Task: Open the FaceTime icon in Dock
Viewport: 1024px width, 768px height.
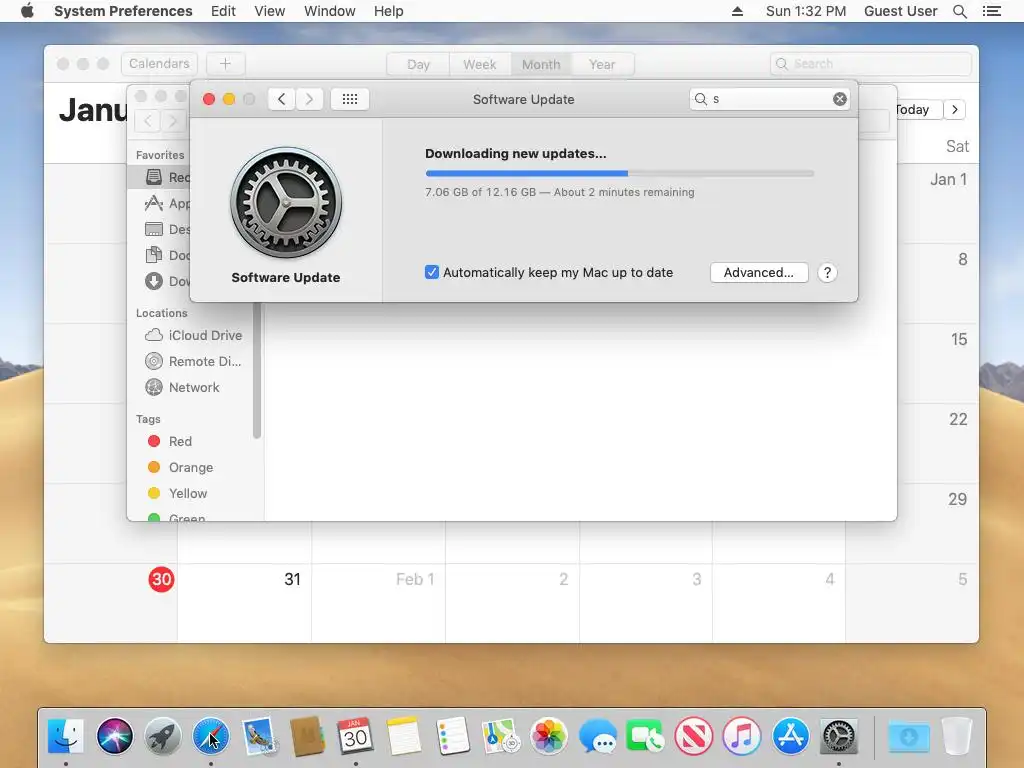Action: [645, 736]
